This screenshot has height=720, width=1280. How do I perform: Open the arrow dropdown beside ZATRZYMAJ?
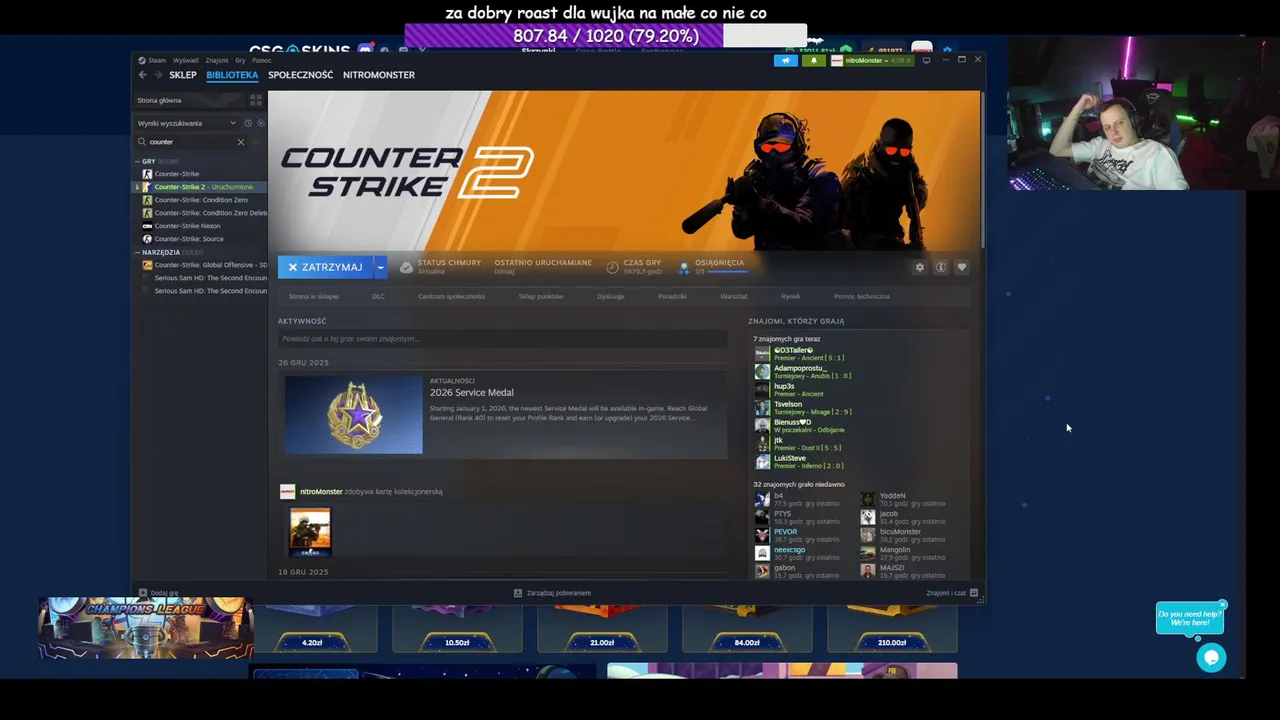point(380,267)
